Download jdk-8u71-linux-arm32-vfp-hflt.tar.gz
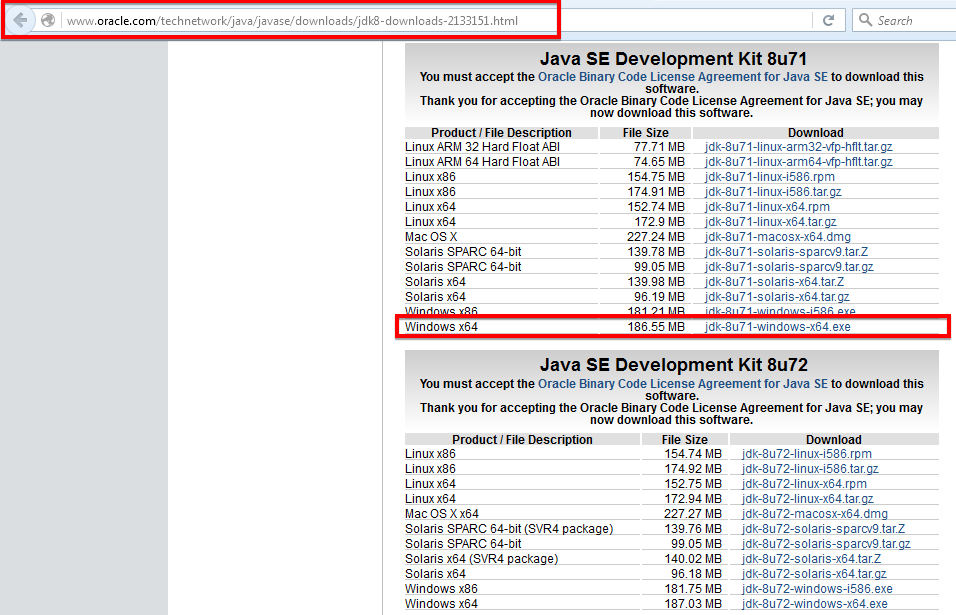Viewport: 956px width, 615px height. pyautogui.click(x=798, y=147)
